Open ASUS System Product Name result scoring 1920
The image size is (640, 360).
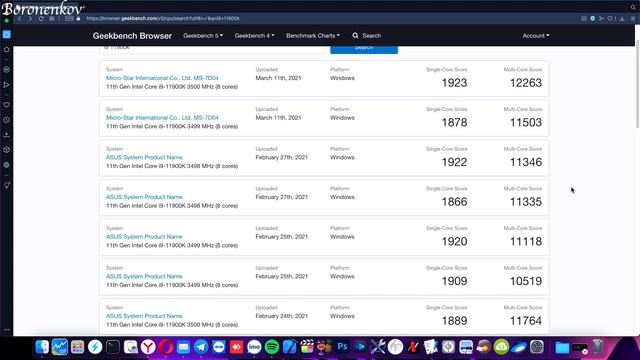click(x=144, y=236)
